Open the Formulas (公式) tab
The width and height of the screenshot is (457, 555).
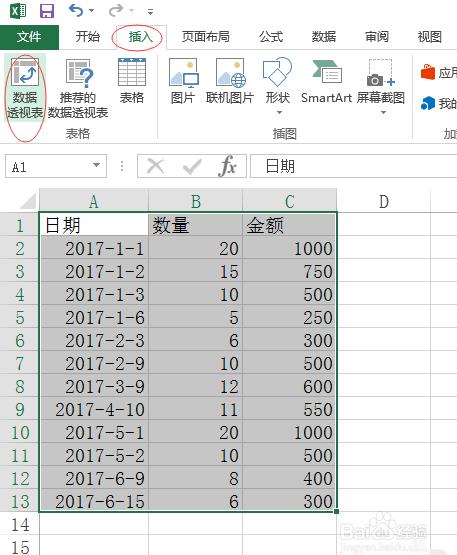[271, 37]
